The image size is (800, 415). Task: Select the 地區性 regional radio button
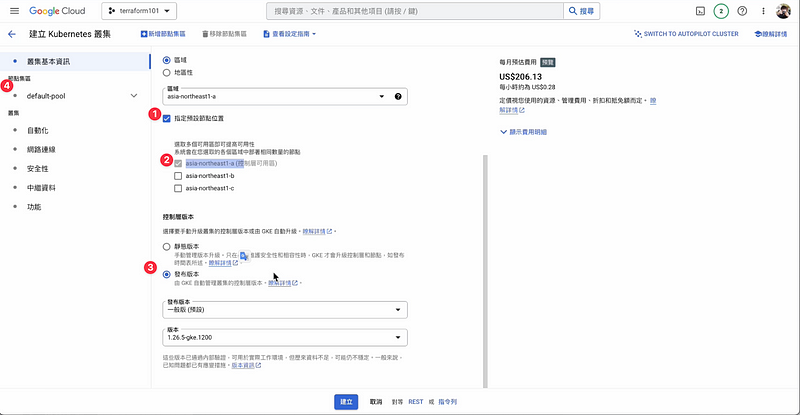166,72
